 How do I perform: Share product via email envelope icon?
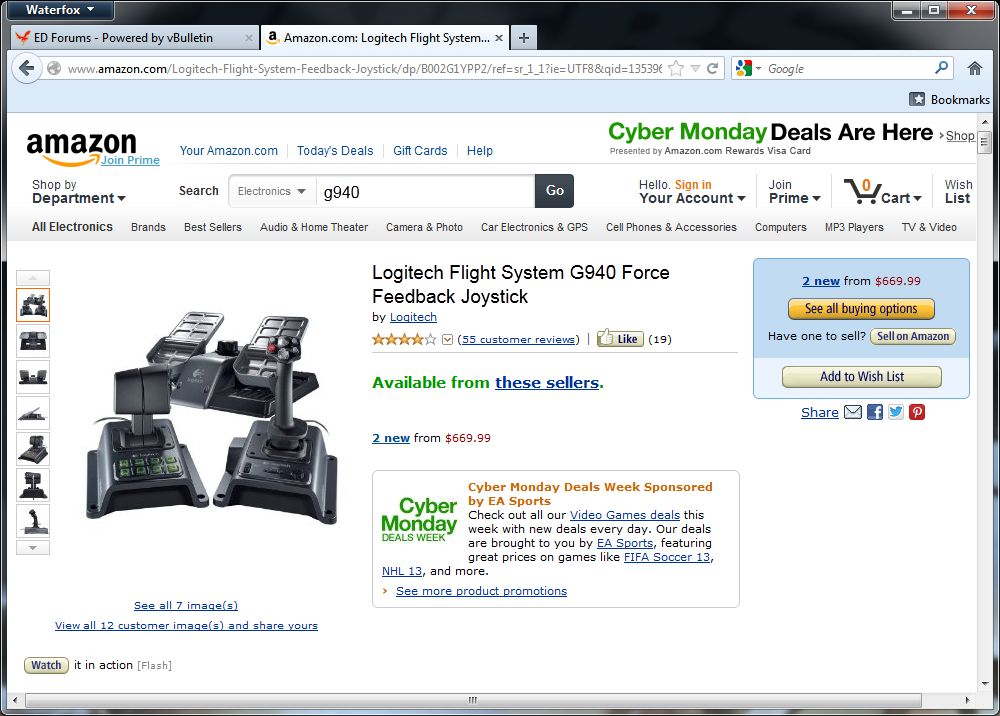pos(853,412)
